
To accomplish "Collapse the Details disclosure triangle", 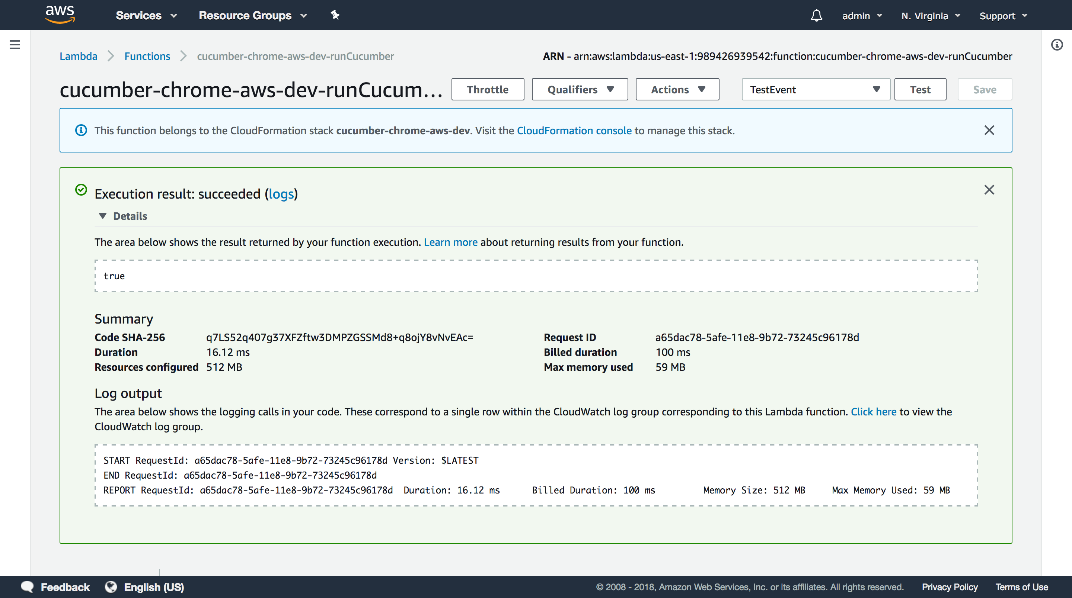I will (102, 216).
